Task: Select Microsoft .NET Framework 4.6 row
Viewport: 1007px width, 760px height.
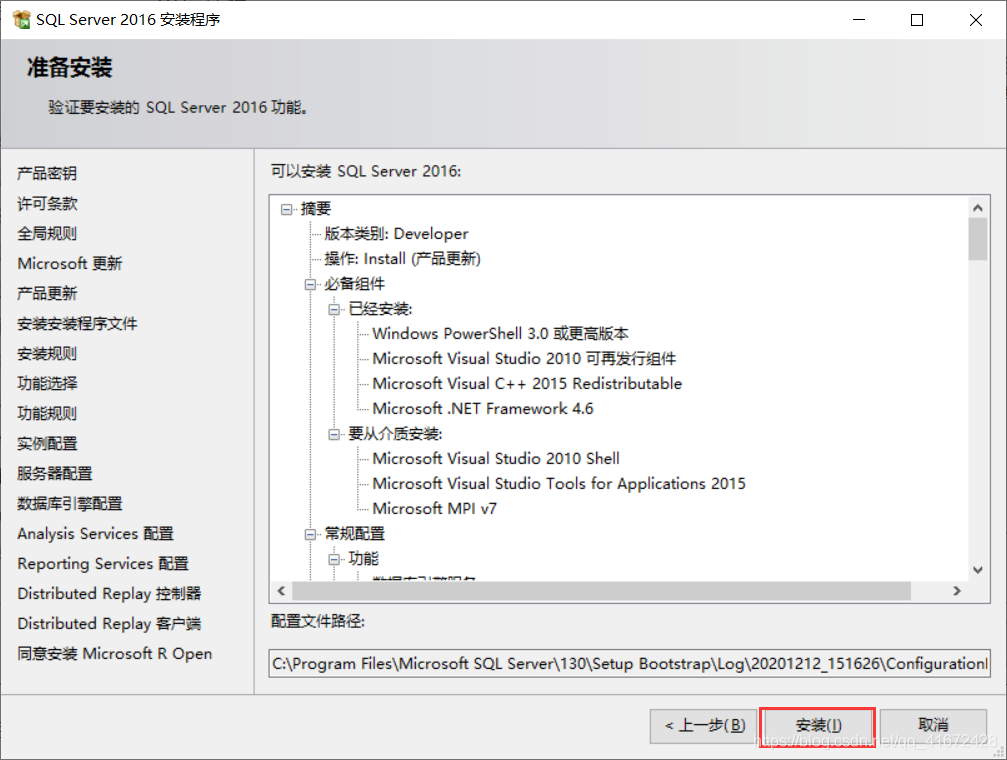Action: 482,409
